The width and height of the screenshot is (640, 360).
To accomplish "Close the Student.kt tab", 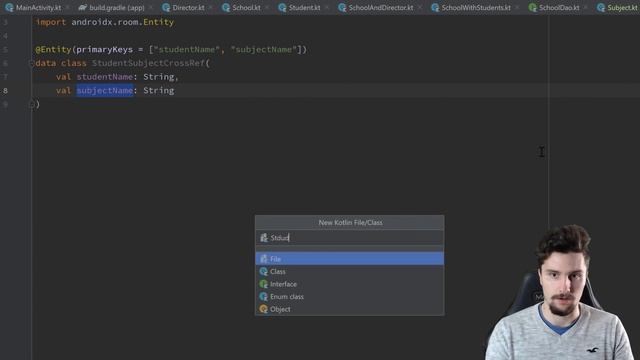I will 327,7.
